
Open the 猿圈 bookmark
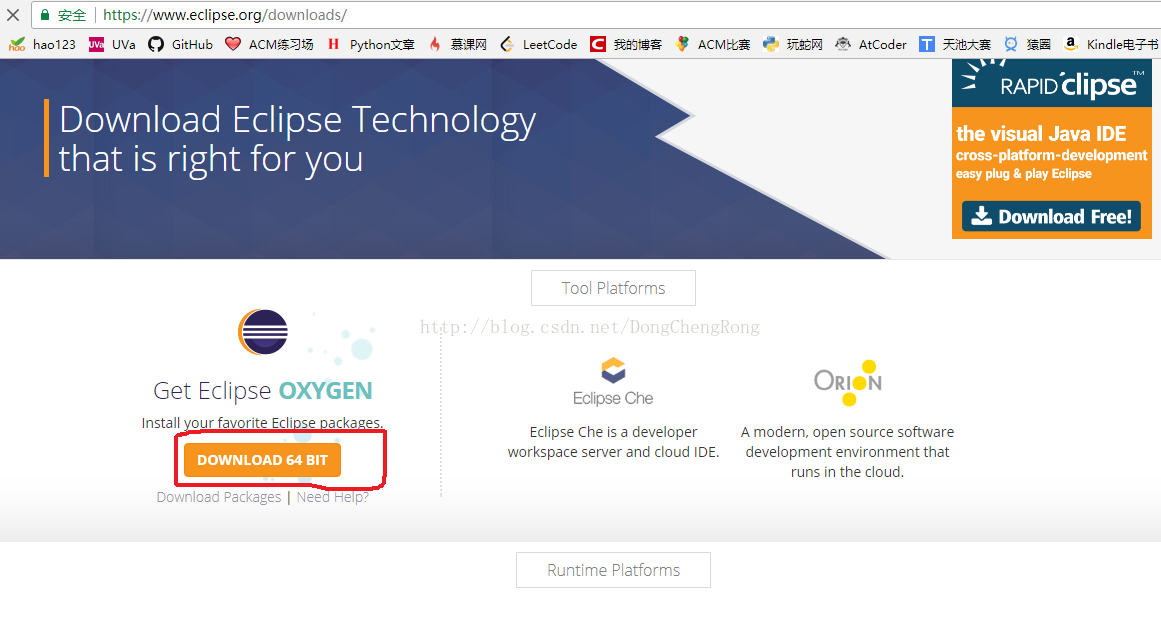point(1028,44)
